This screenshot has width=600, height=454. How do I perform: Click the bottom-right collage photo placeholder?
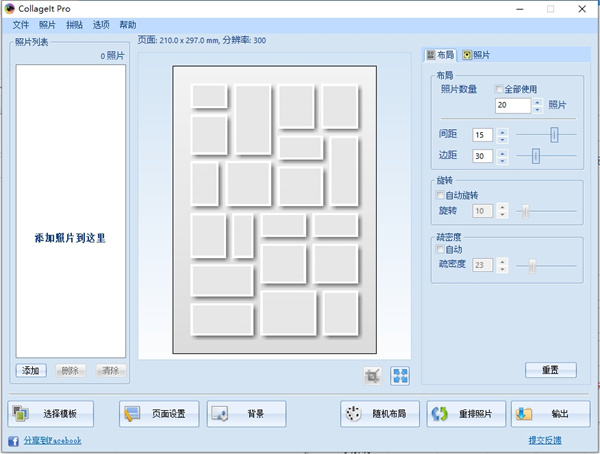(341, 314)
